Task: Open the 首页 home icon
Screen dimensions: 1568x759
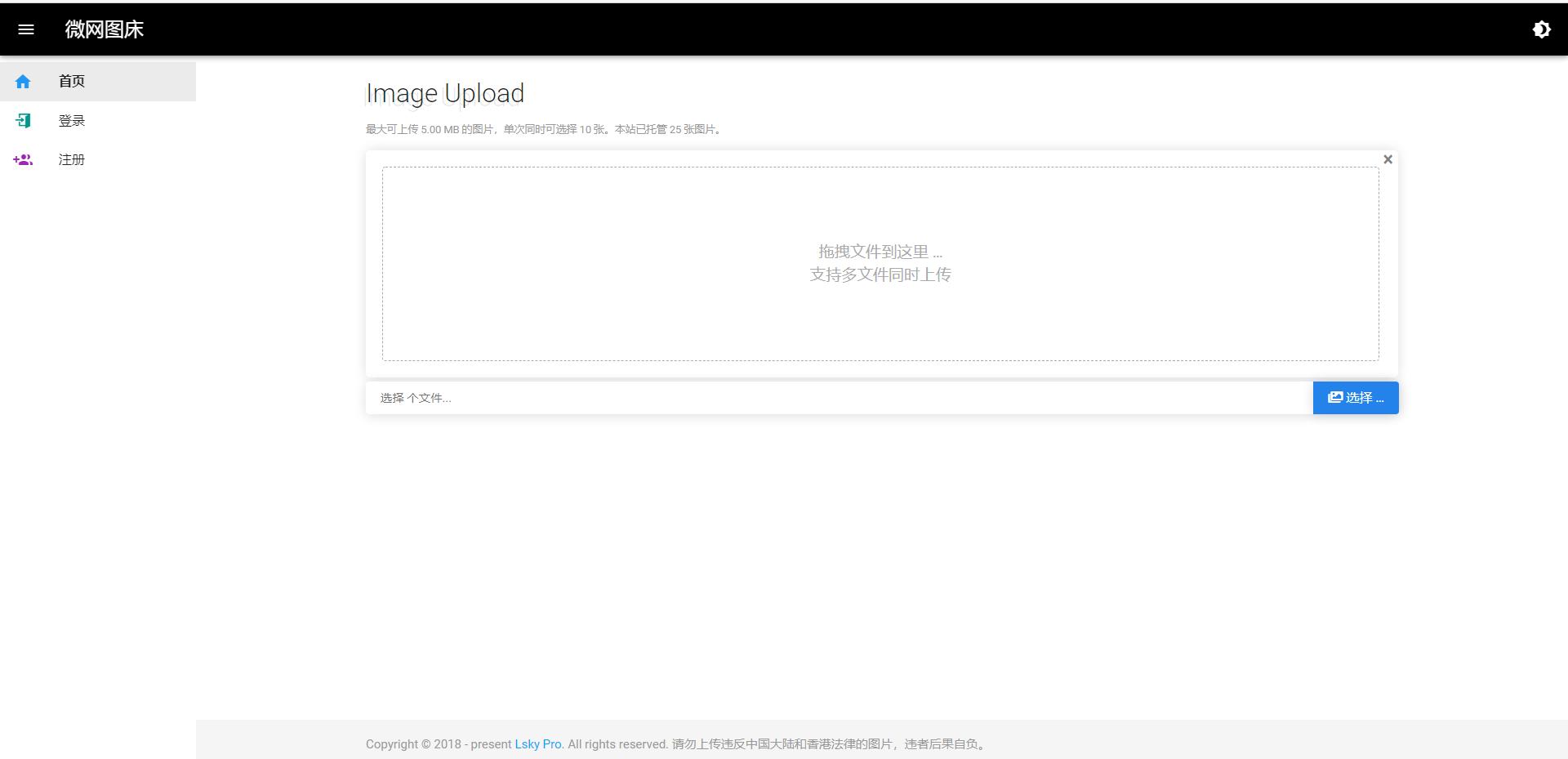Action: click(x=23, y=82)
